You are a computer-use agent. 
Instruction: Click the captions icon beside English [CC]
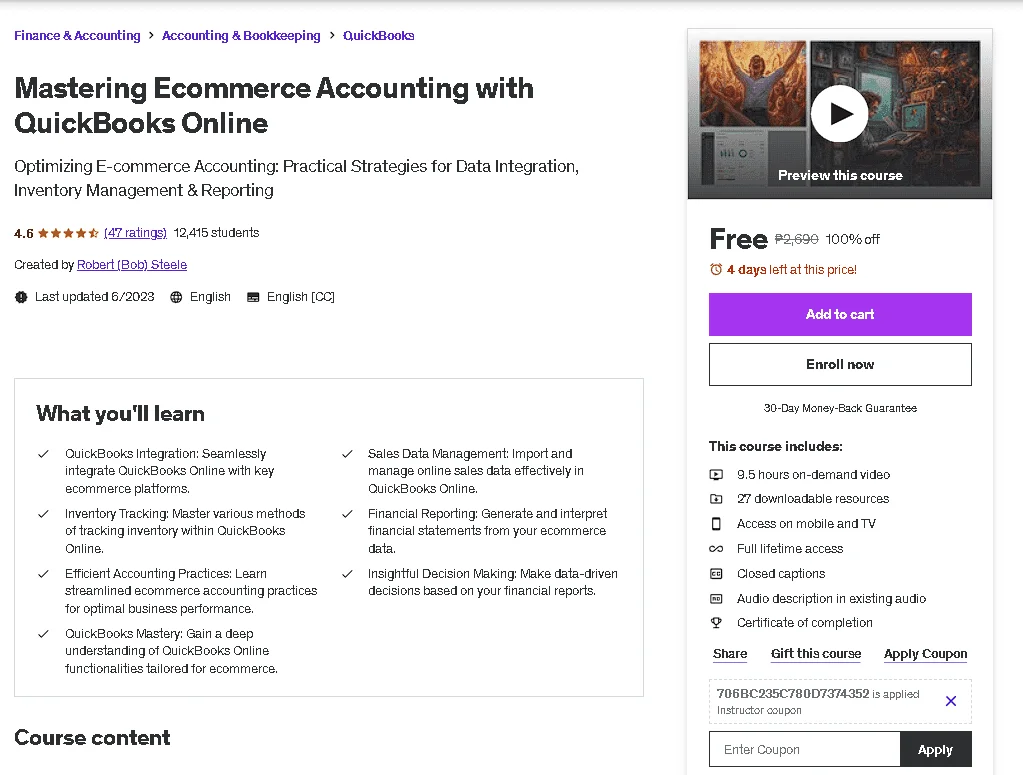pyautogui.click(x=253, y=297)
